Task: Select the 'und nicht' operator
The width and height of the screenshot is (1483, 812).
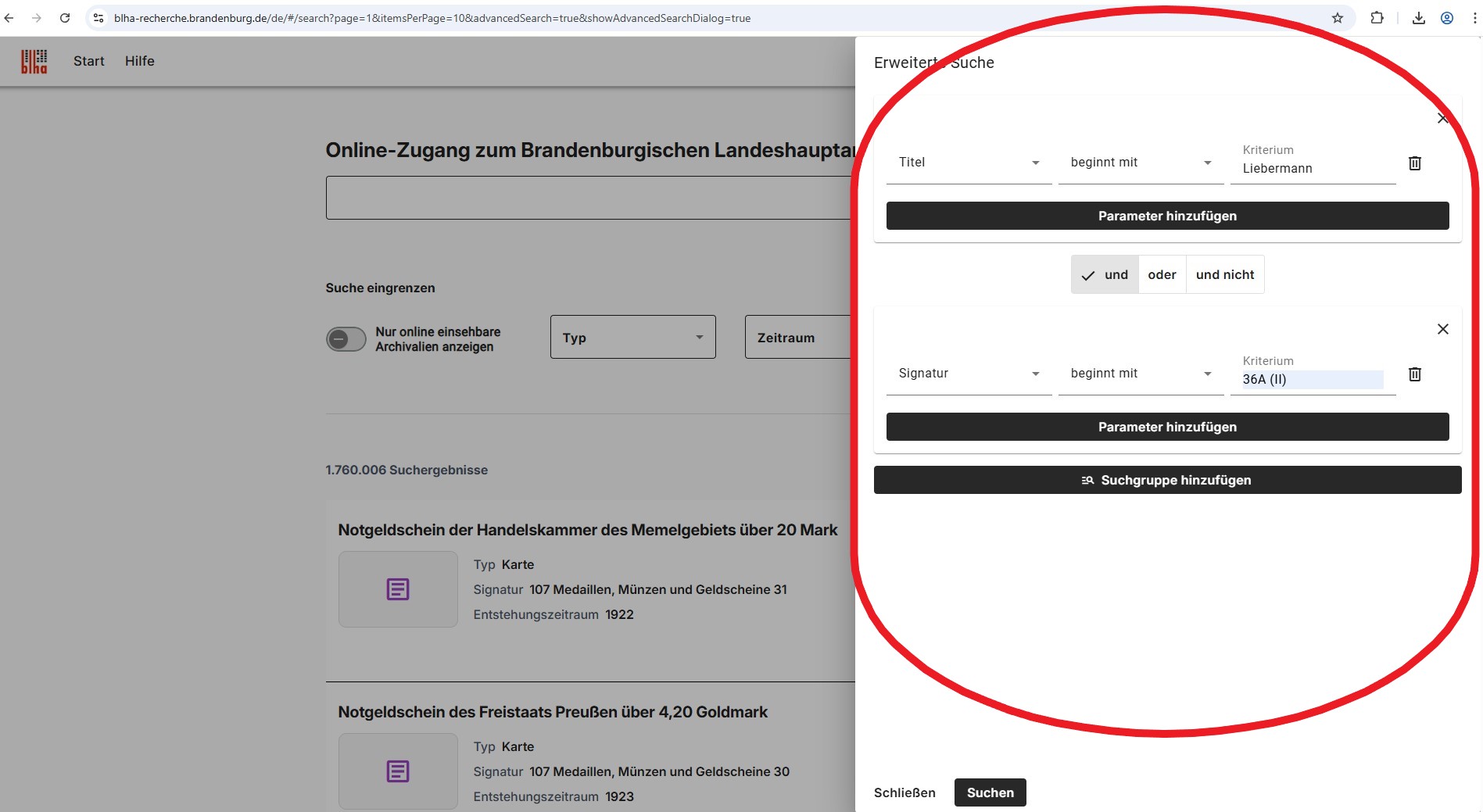Action: [x=1225, y=274]
